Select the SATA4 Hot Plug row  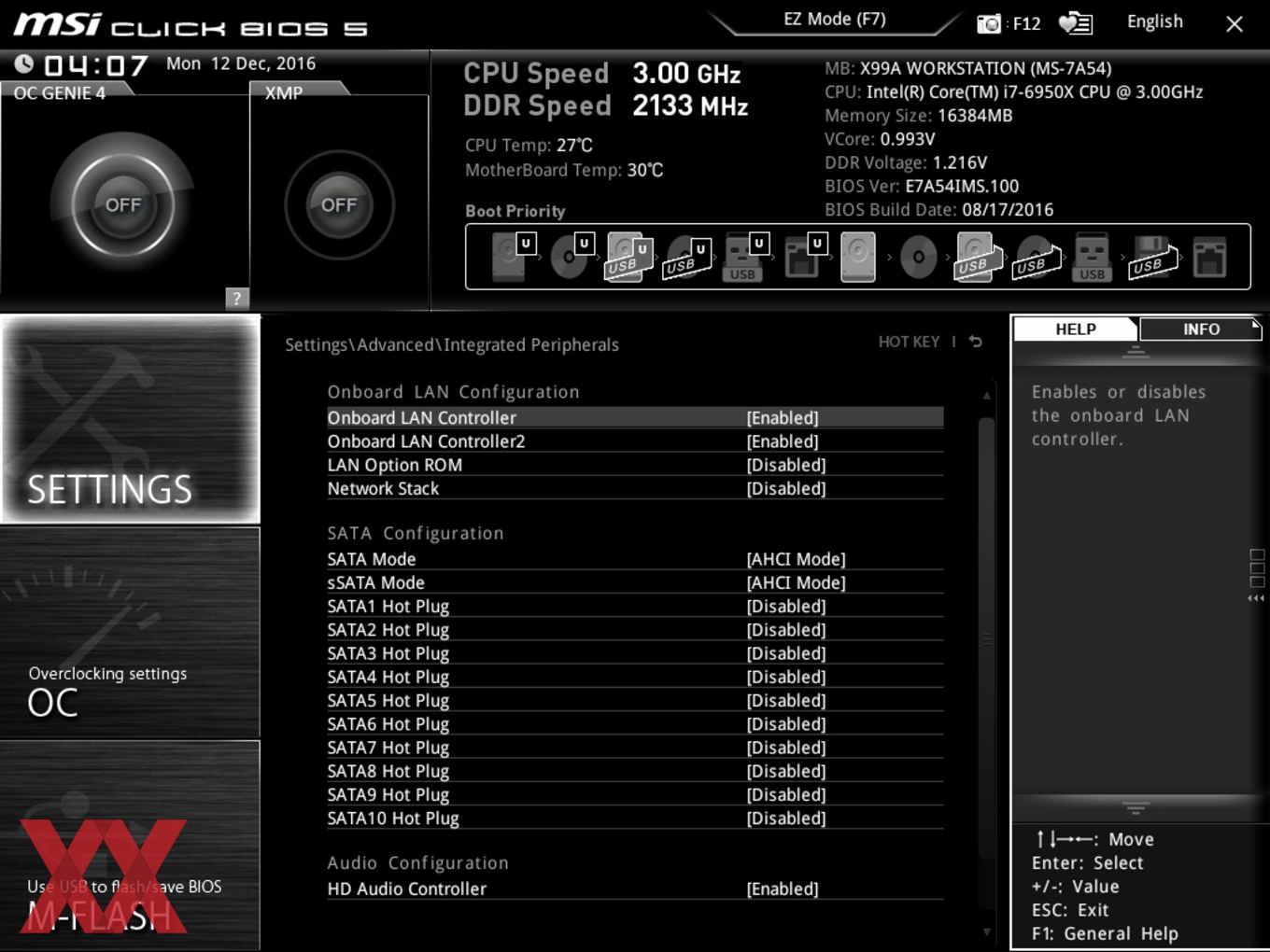click(635, 677)
